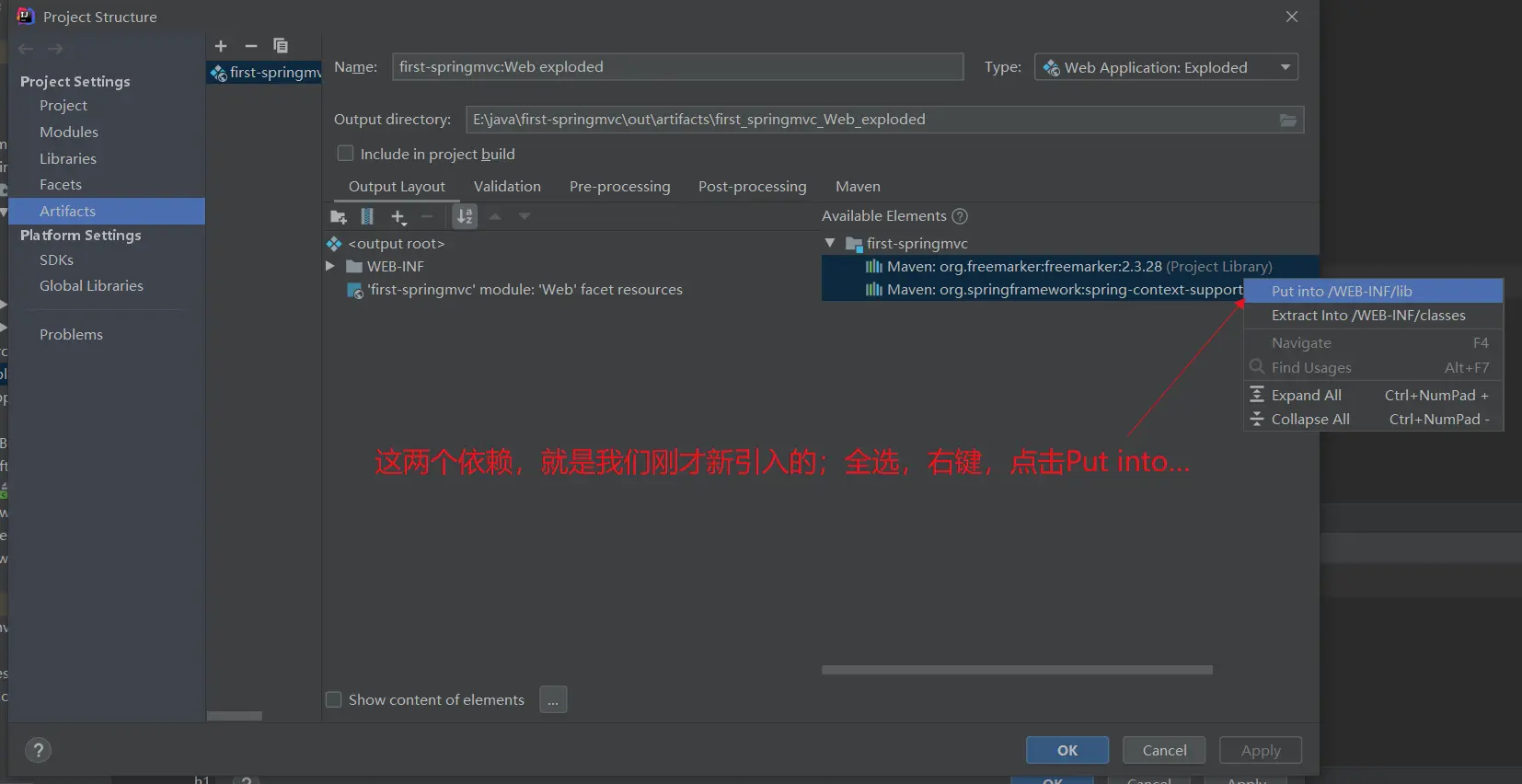The height and width of the screenshot is (784, 1522).
Task: Click artifact list horizontal scrollbar
Action: (x=235, y=716)
